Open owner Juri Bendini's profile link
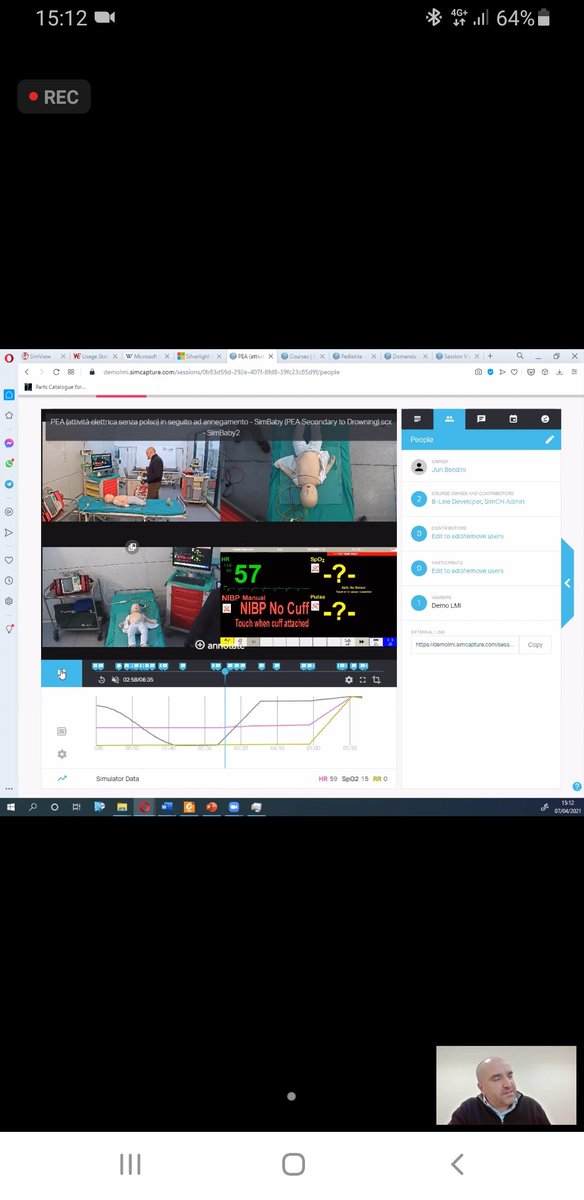Viewport: 584px width, 1200px height. [447, 469]
